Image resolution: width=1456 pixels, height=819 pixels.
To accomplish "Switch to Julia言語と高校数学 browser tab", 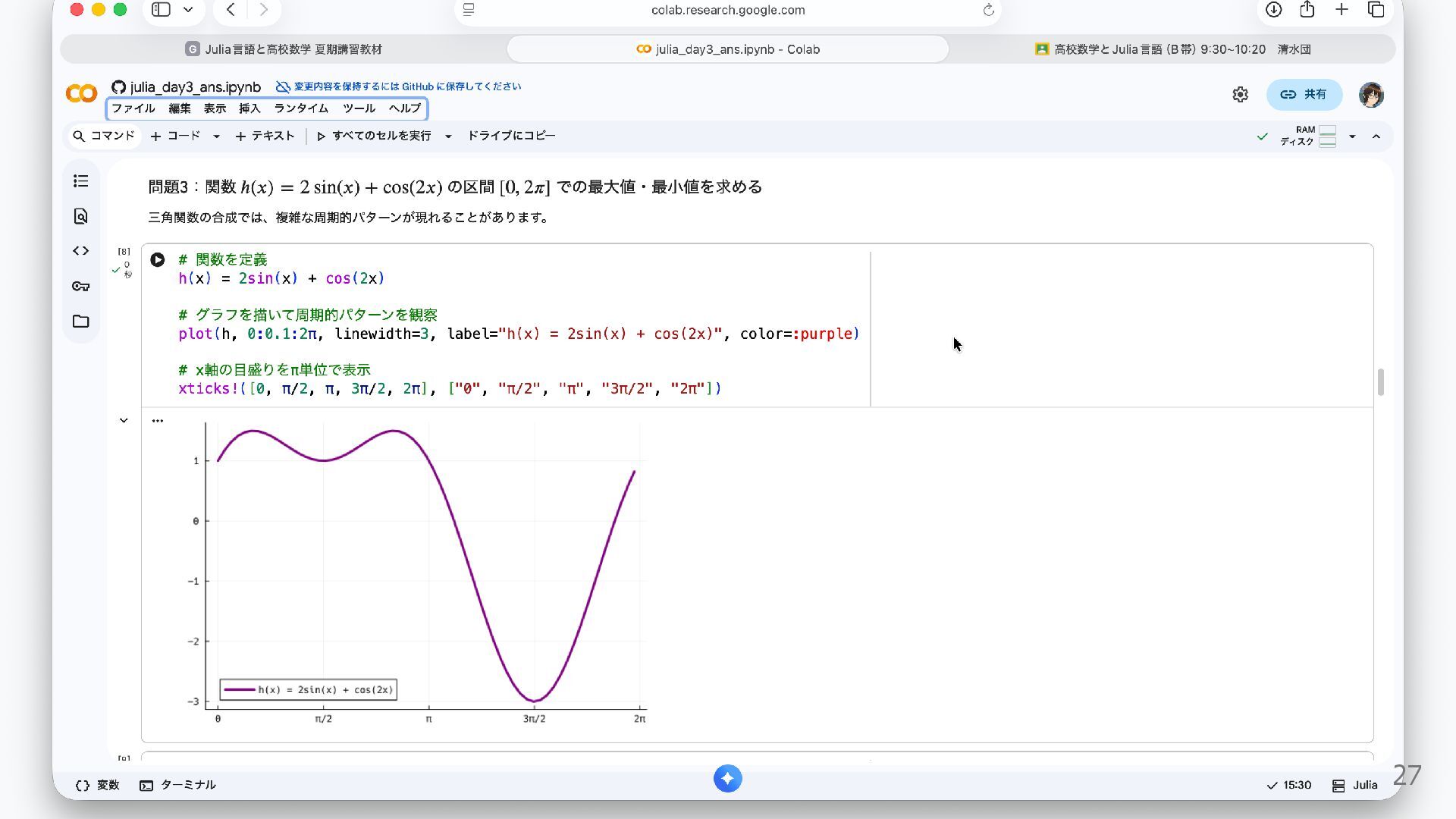I will 284,49.
